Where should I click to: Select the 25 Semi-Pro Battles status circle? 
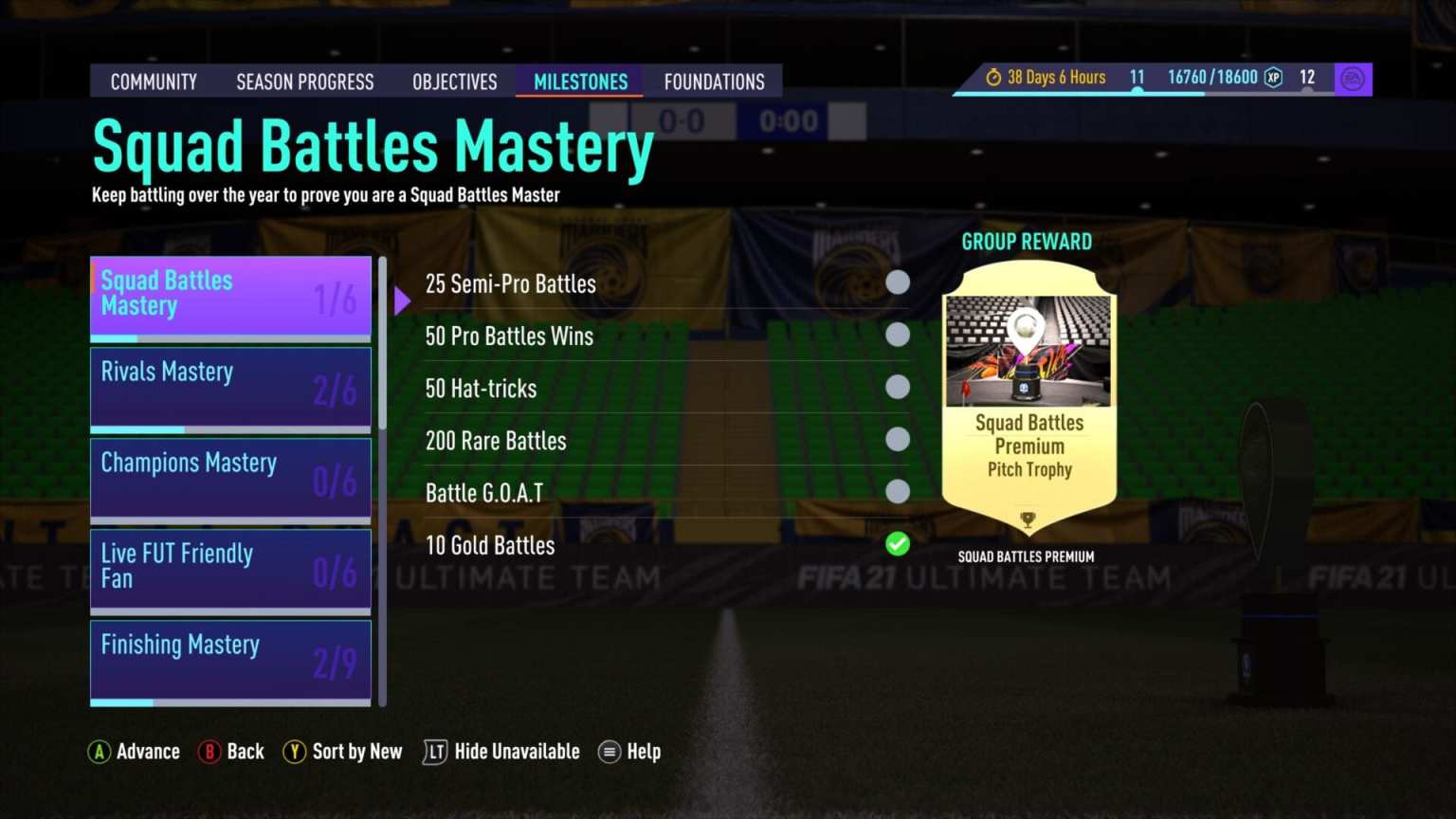(898, 282)
